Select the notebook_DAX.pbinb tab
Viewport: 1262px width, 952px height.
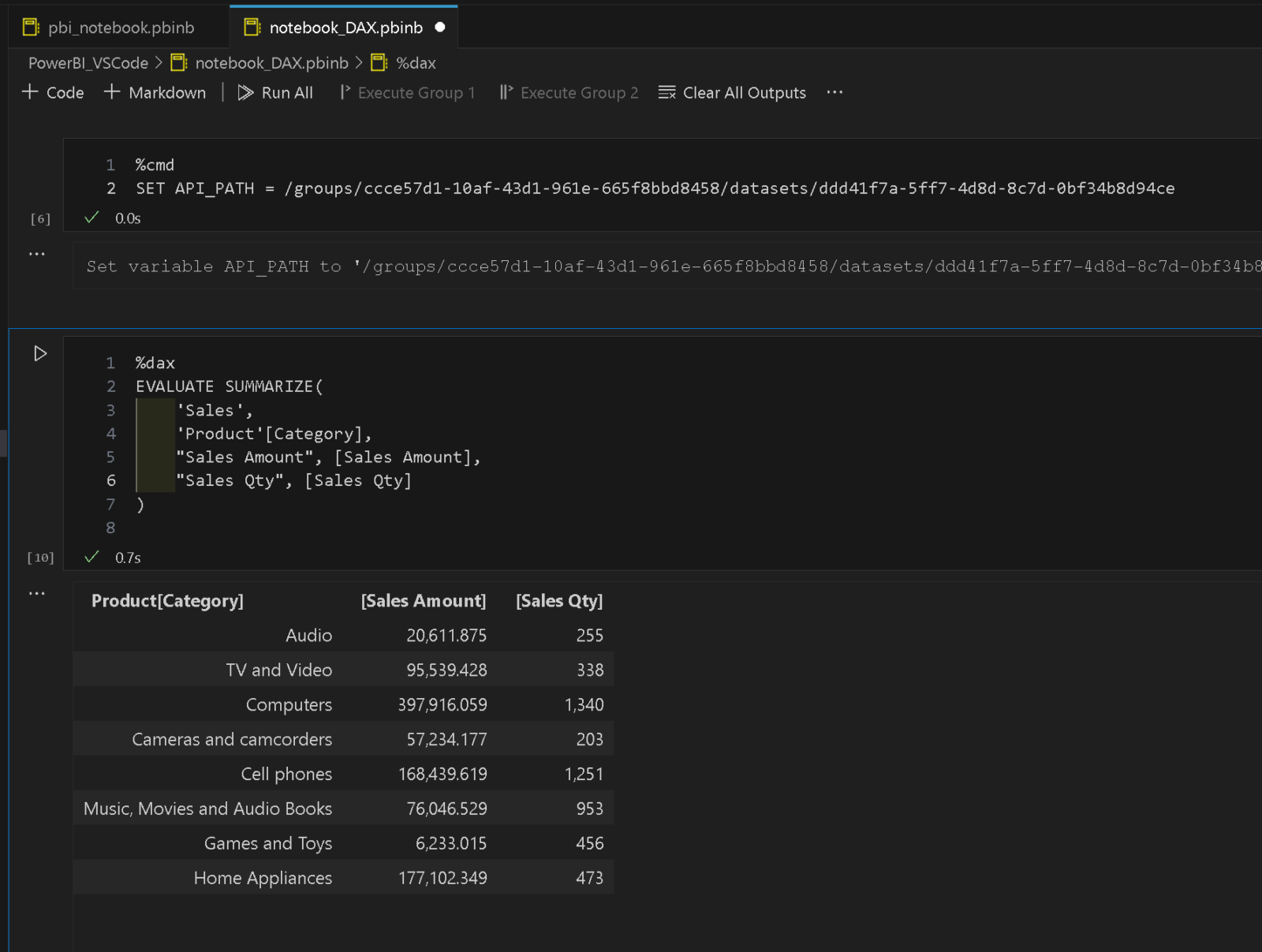345,28
